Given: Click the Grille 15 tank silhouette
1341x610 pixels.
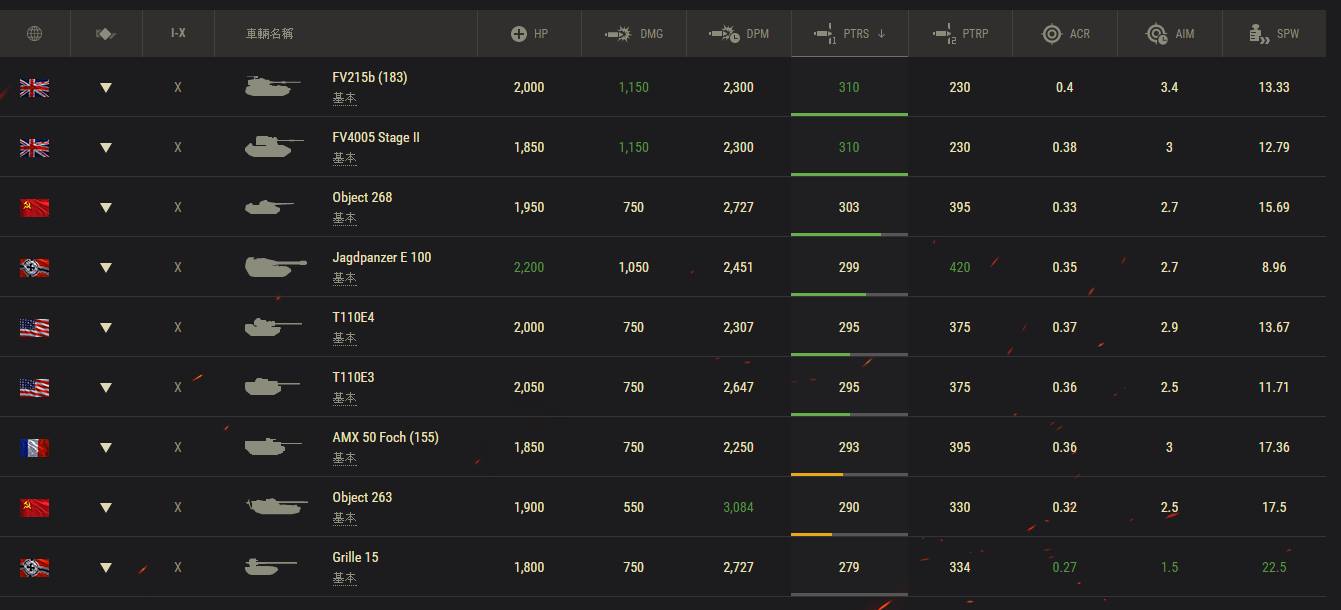Looking at the screenshot, I should (x=271, y=567).
